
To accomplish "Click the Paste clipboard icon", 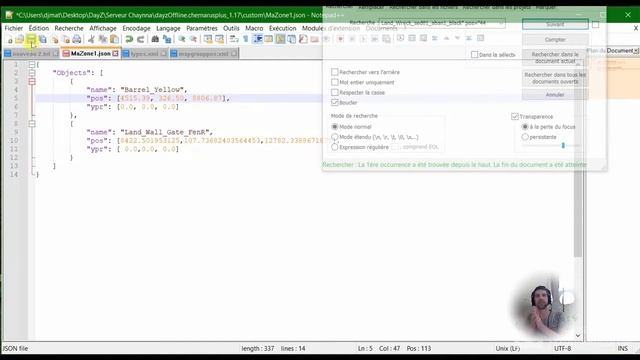I will (115, 39).
